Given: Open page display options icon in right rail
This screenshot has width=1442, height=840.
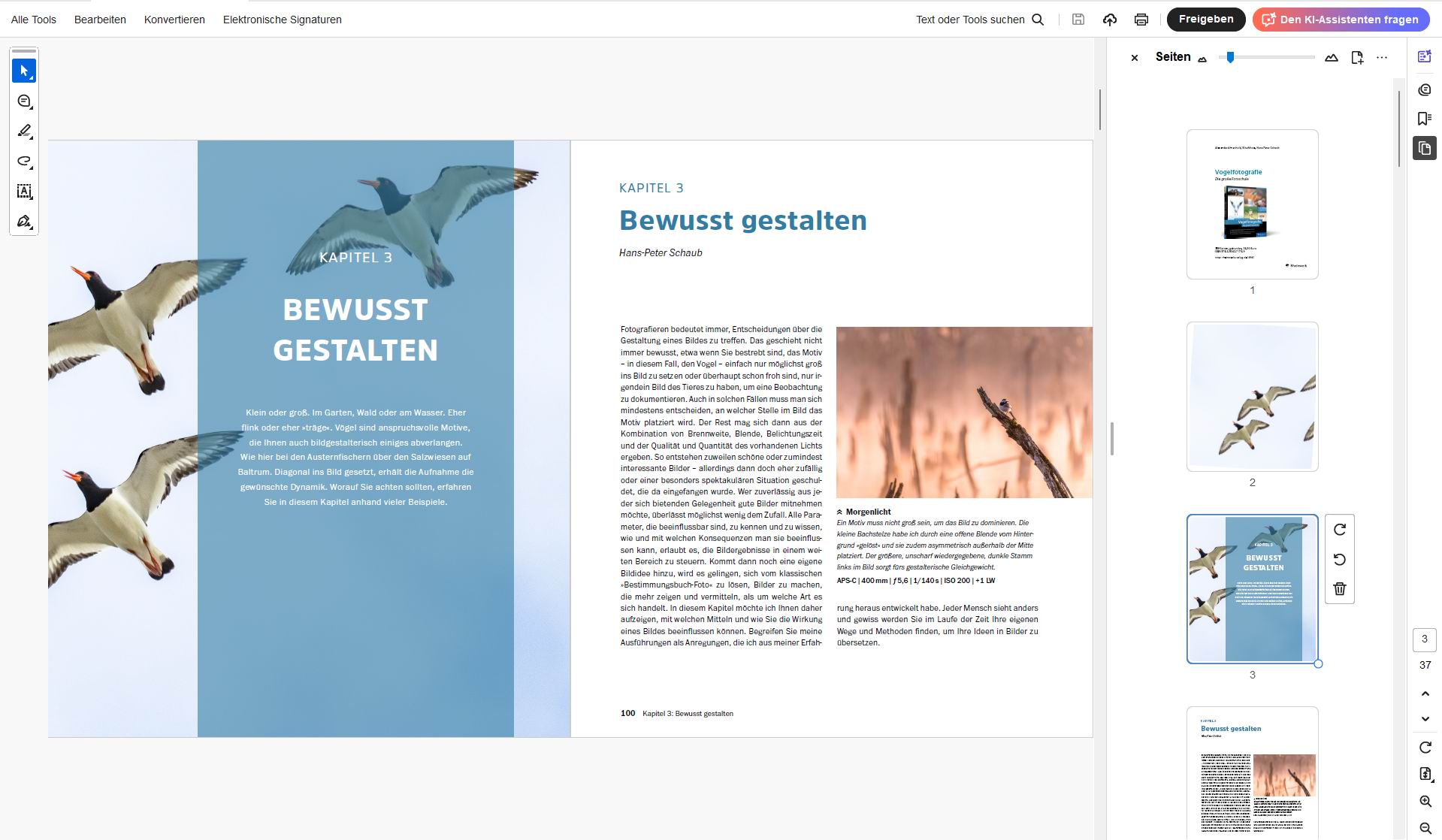Looking at the screenshot, I should pos(1425,774).
